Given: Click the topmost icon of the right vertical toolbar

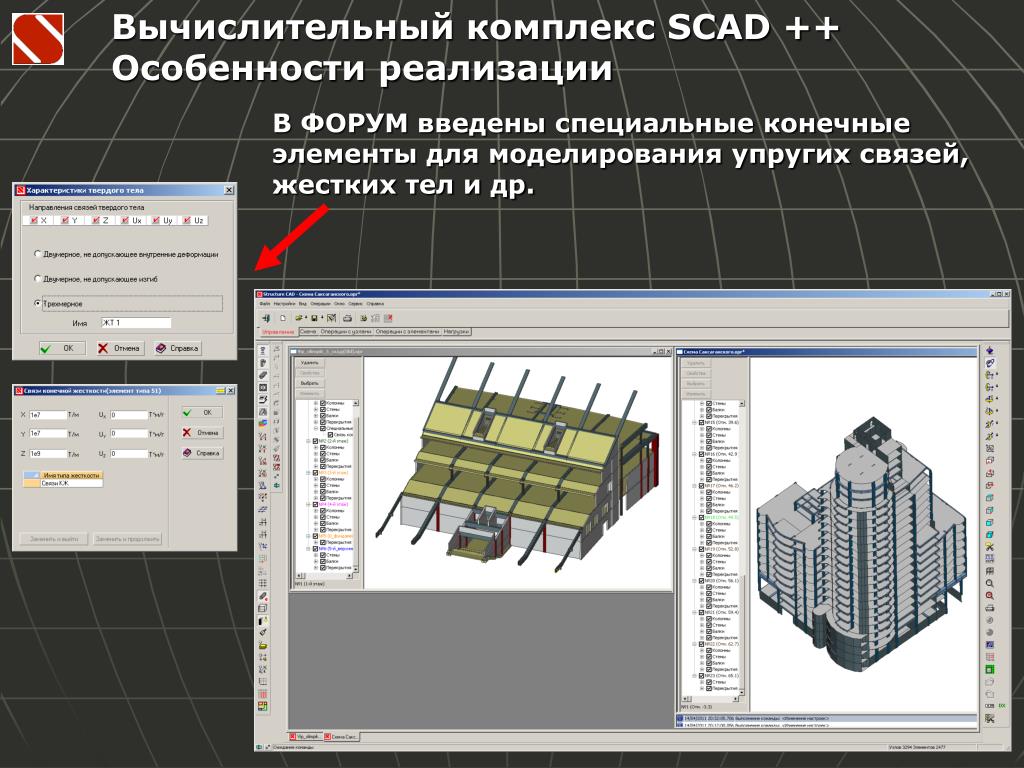Looking at the screenshot, I should [990, 351].
